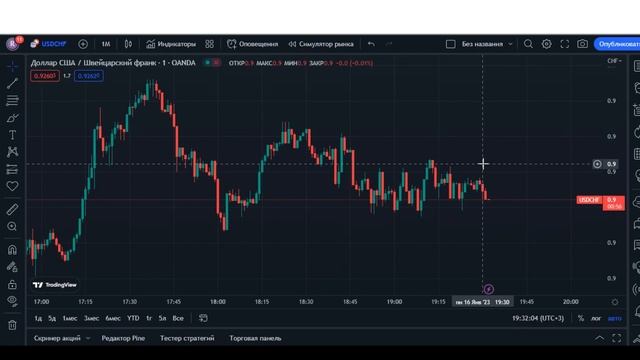
Task: Select the Все date range
Action: coord(178,318)
